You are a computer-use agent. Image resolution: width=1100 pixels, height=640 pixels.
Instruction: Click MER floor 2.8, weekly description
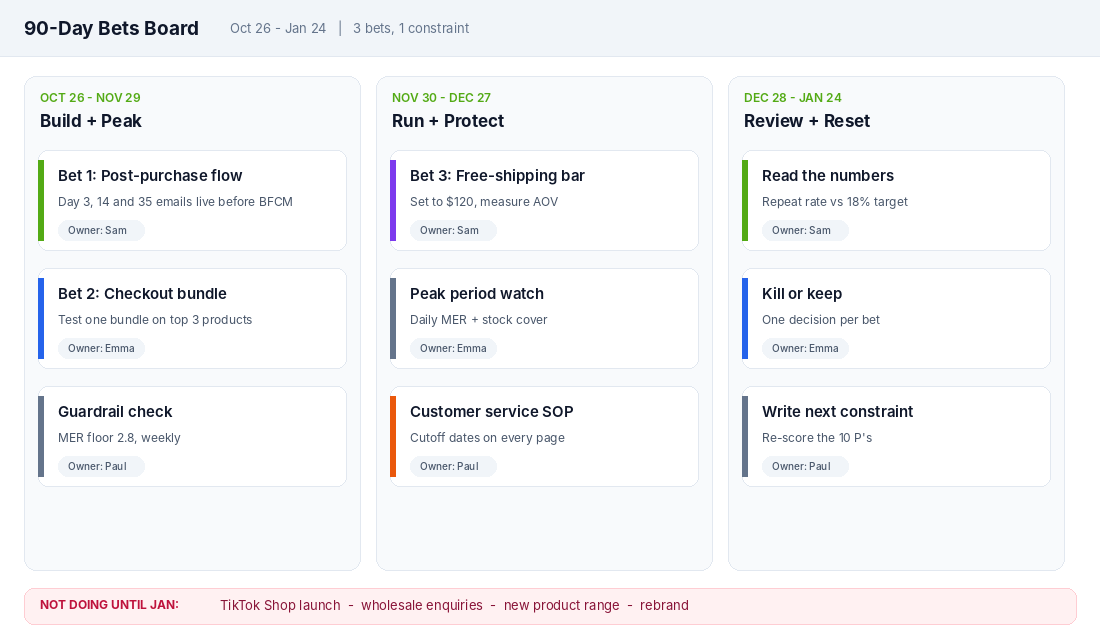coord(119,438)
